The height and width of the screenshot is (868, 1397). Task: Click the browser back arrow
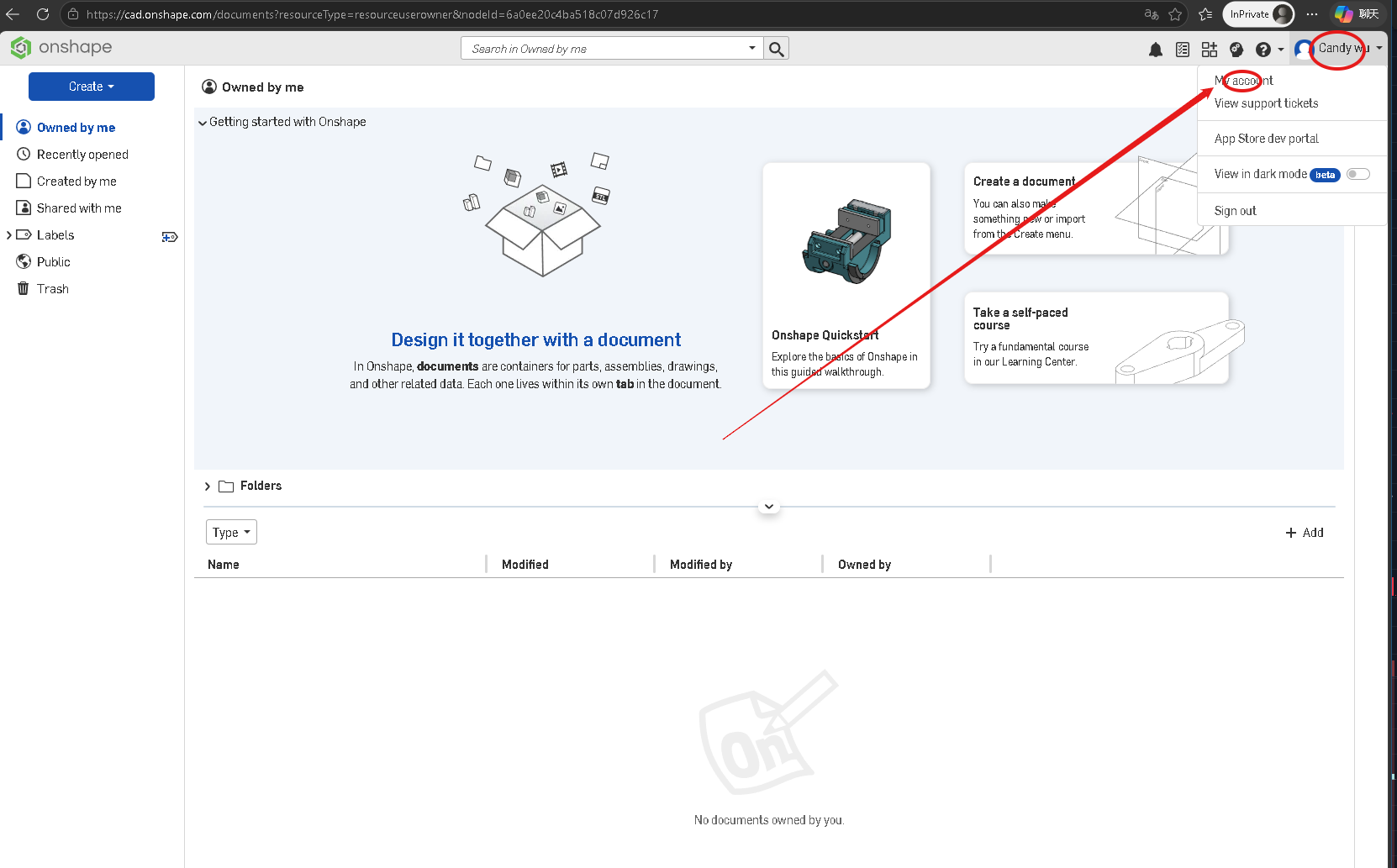coord(13,14)
